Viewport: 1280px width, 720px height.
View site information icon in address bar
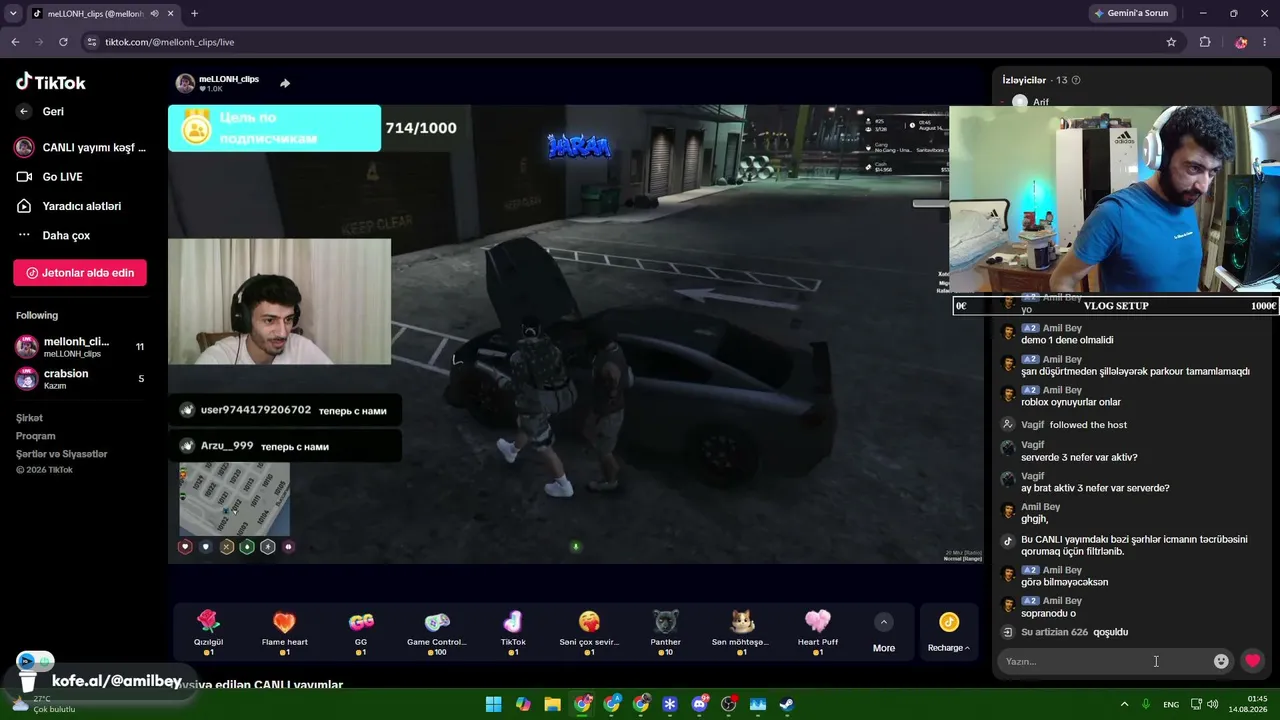tap(92, 42)
